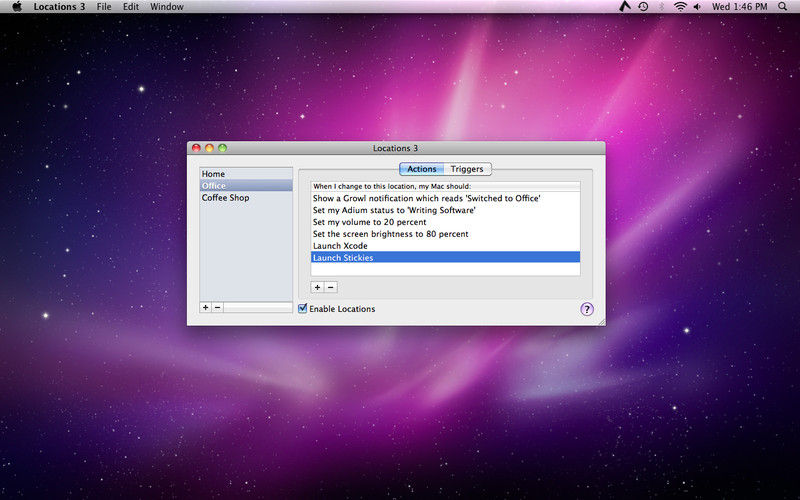Open the File menu
800x500 pixels.
104,7
